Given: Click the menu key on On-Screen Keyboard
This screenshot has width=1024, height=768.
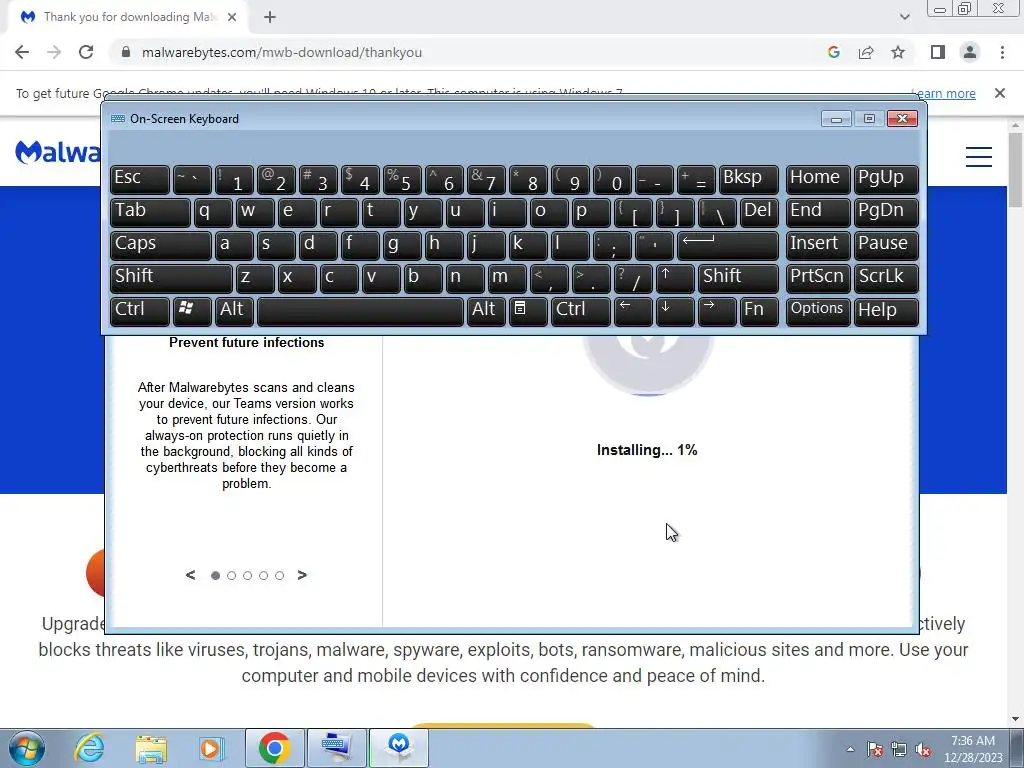Looking at the screenshot, I should pos(528,310).
